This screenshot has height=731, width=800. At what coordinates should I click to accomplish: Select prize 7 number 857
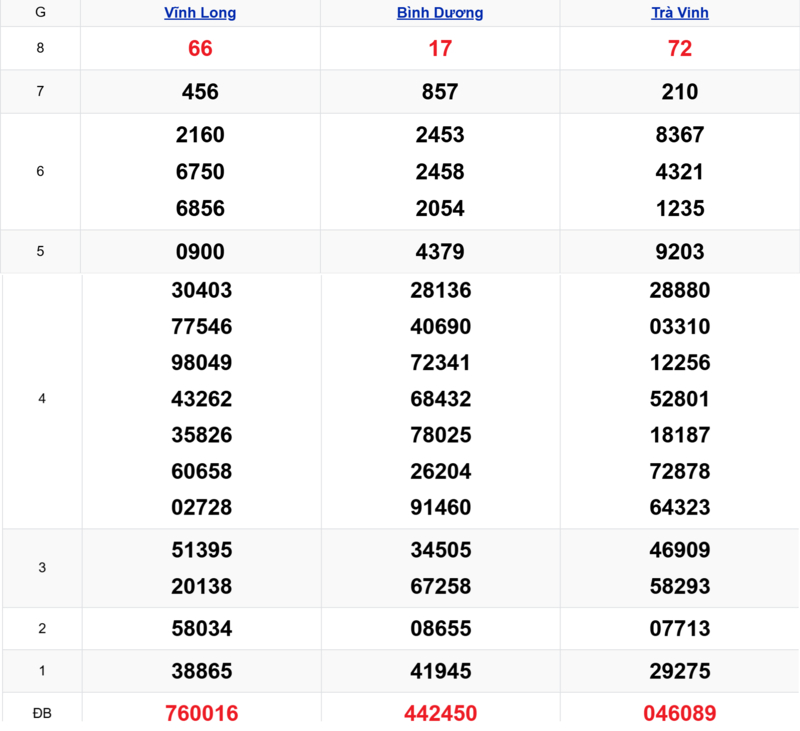tap(440, 92)
